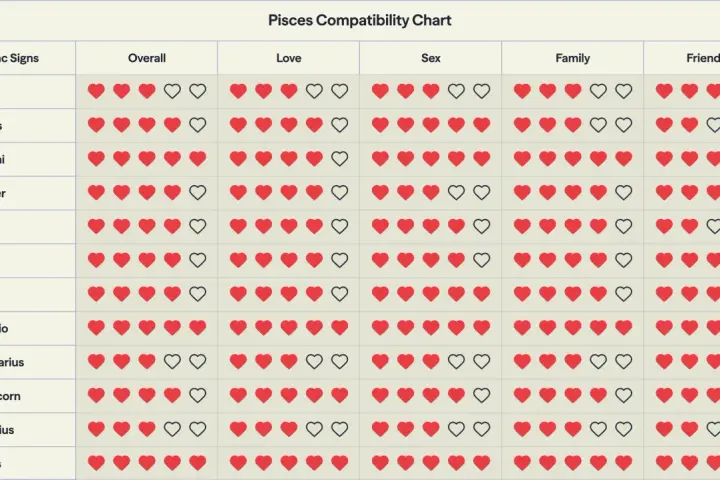Click the Capricorn row label
The height and width of the screenshot is (480, 720).
coord(10,396)
